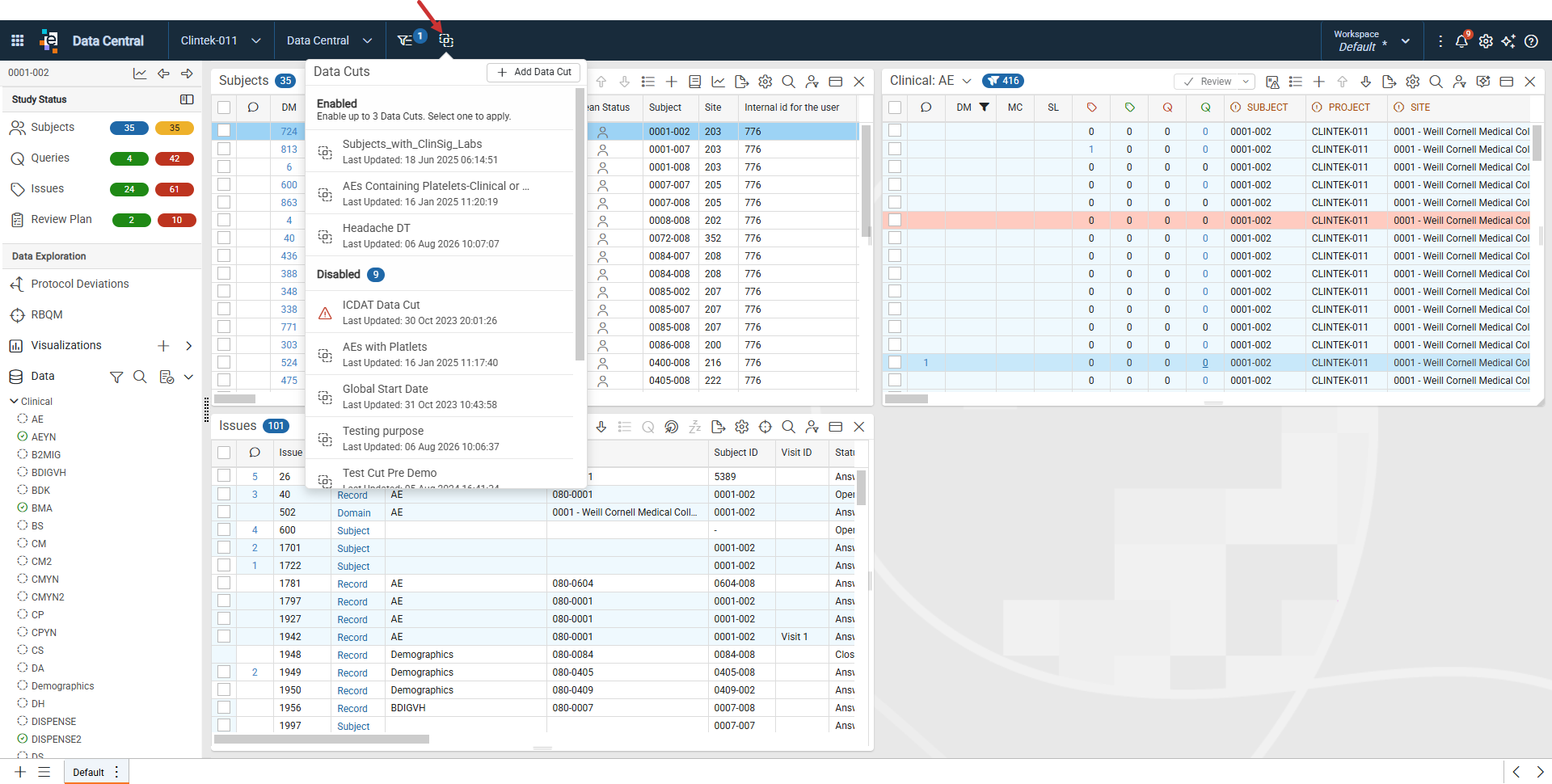Open Clinical: AE panel settings gear
The height and width of the screenshot is (784, 1552).
point(1413,82)
